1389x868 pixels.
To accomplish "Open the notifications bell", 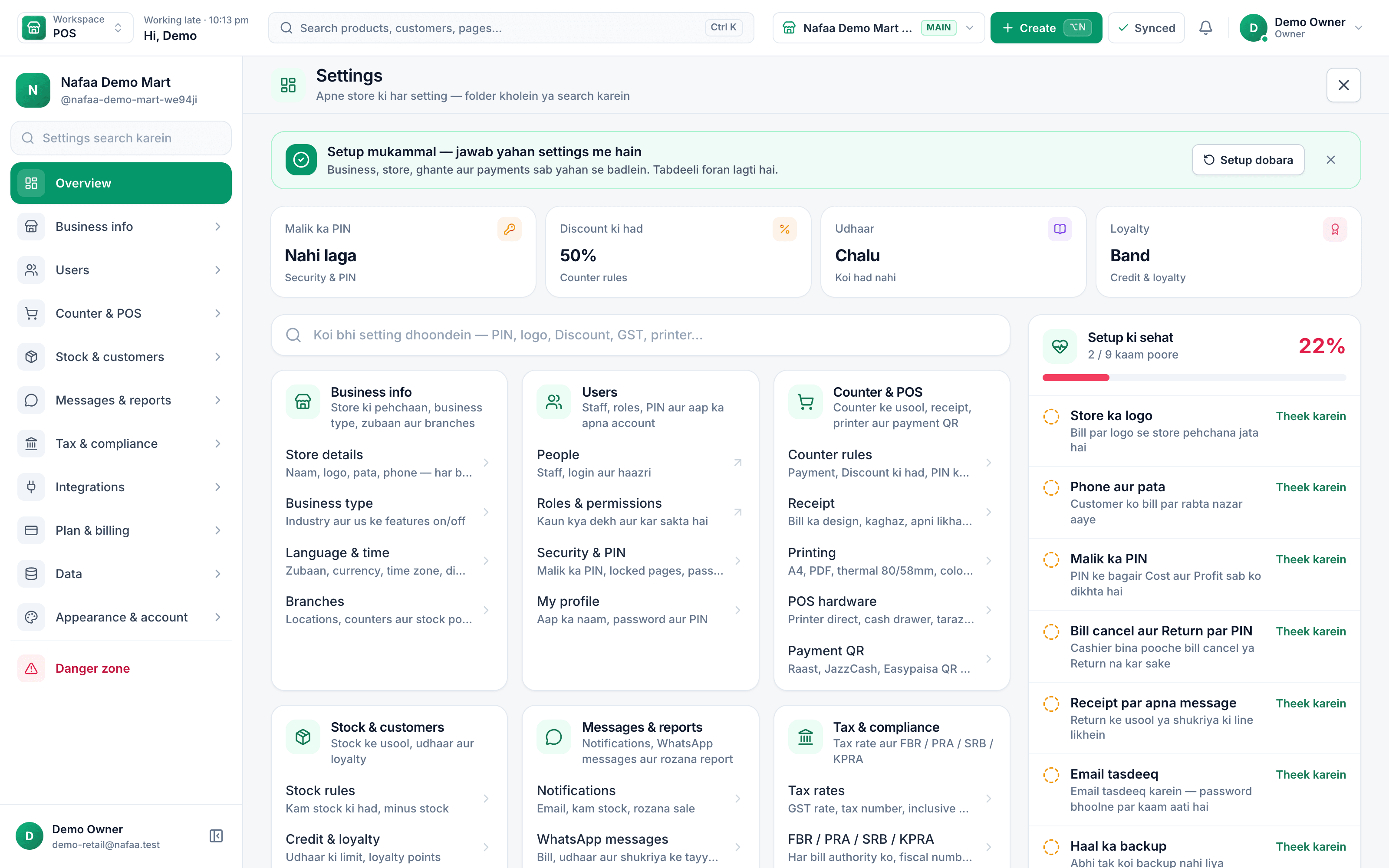I will point(1205,27).
